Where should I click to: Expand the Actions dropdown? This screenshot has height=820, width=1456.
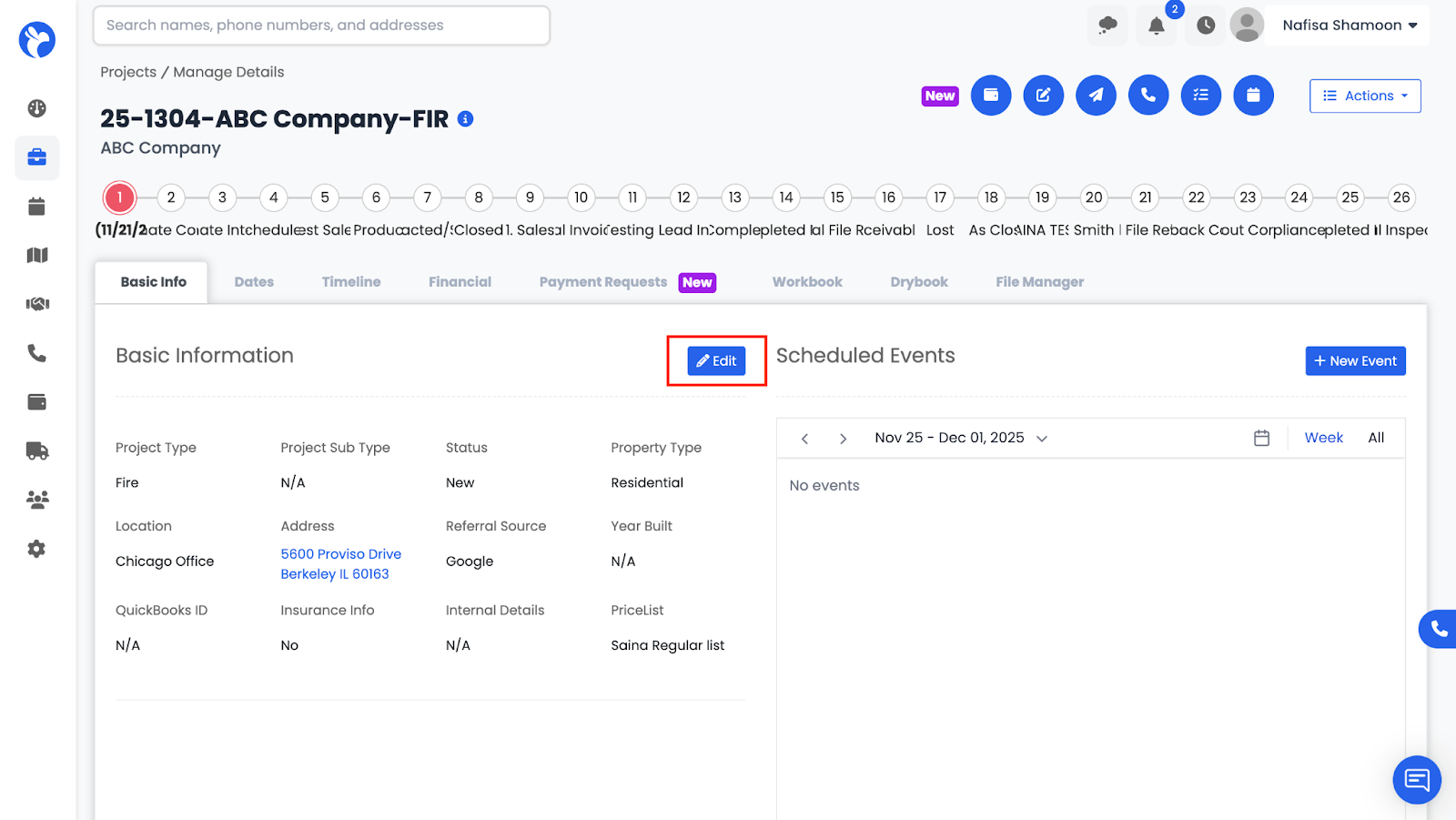pyautogui.click(x=1365, y=96)
